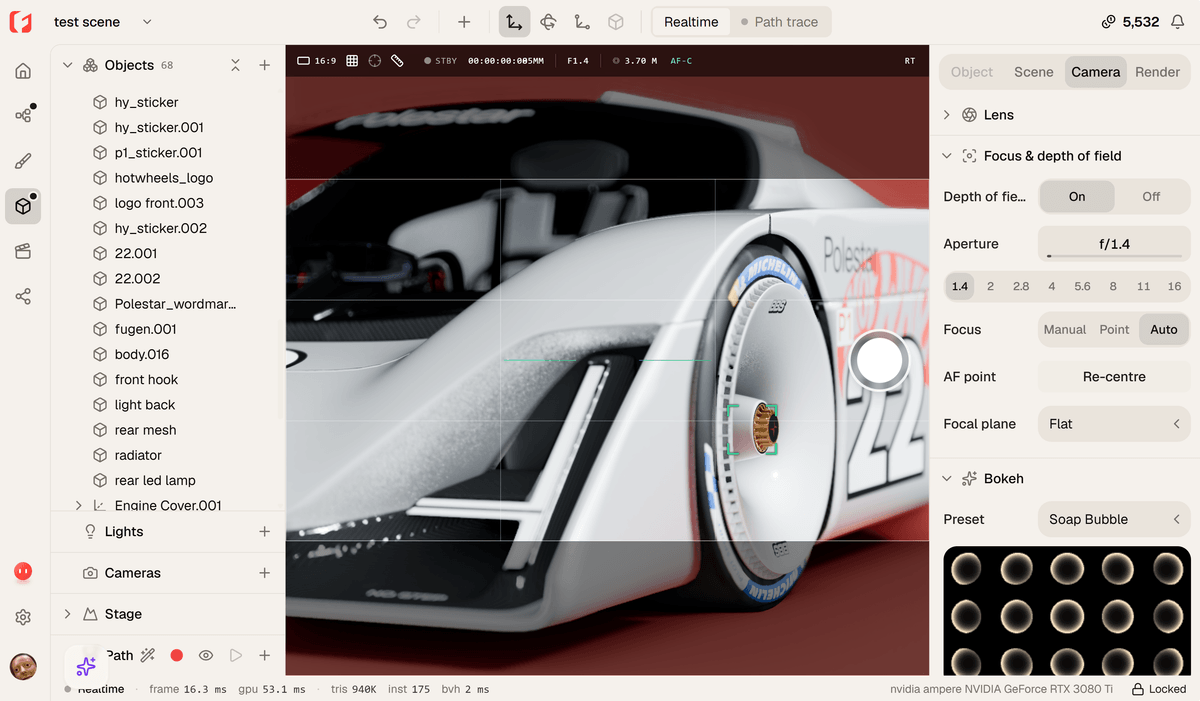The width and height of the screenshot is (1200, 701).
Task: Click the red face status icon
Action: (x=23, y=572)
